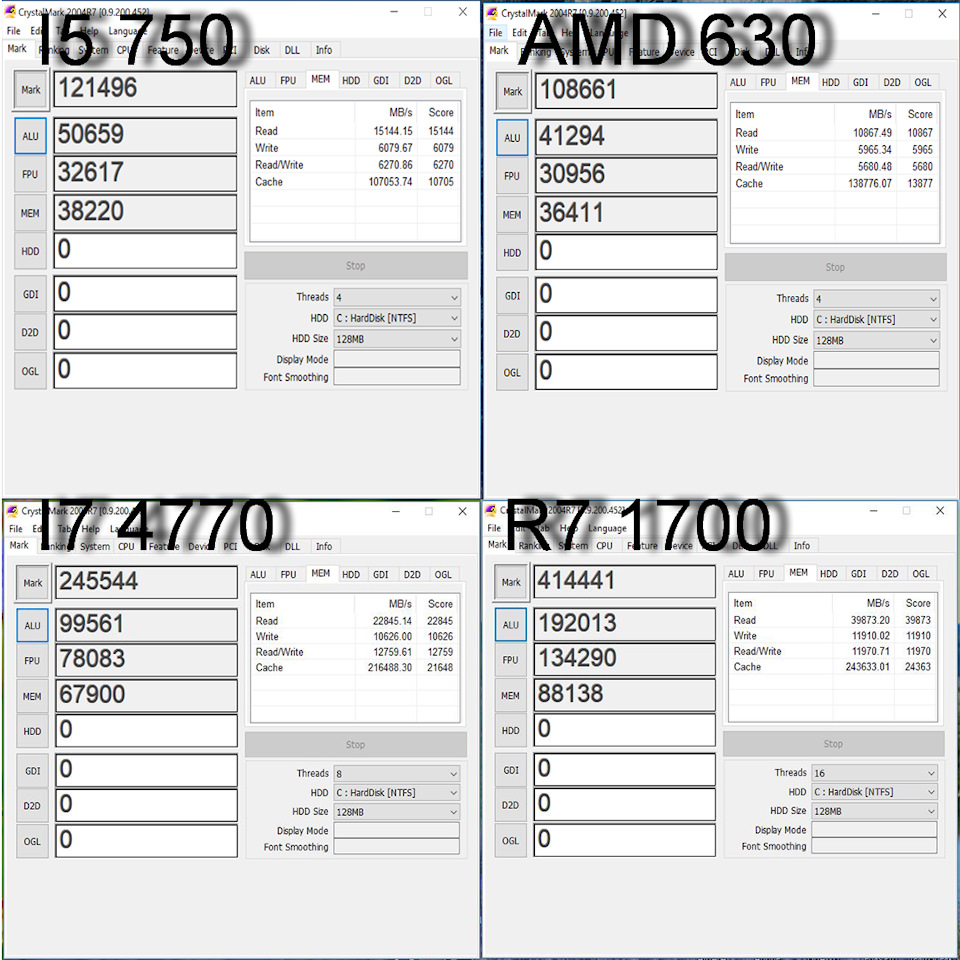This screenshot has width=960, height=960.
Task: Click the Cache value 138776.07 in AMD 630 table
Action: [x=869, y=184]
